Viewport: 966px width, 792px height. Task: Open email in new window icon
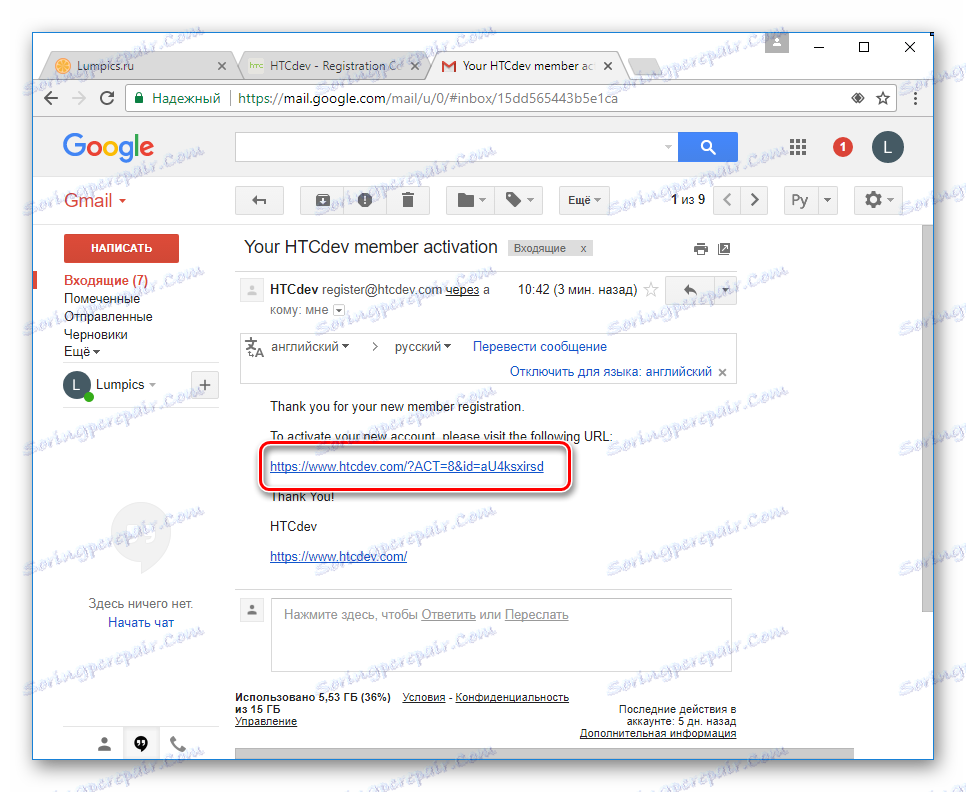click(724, 249)
